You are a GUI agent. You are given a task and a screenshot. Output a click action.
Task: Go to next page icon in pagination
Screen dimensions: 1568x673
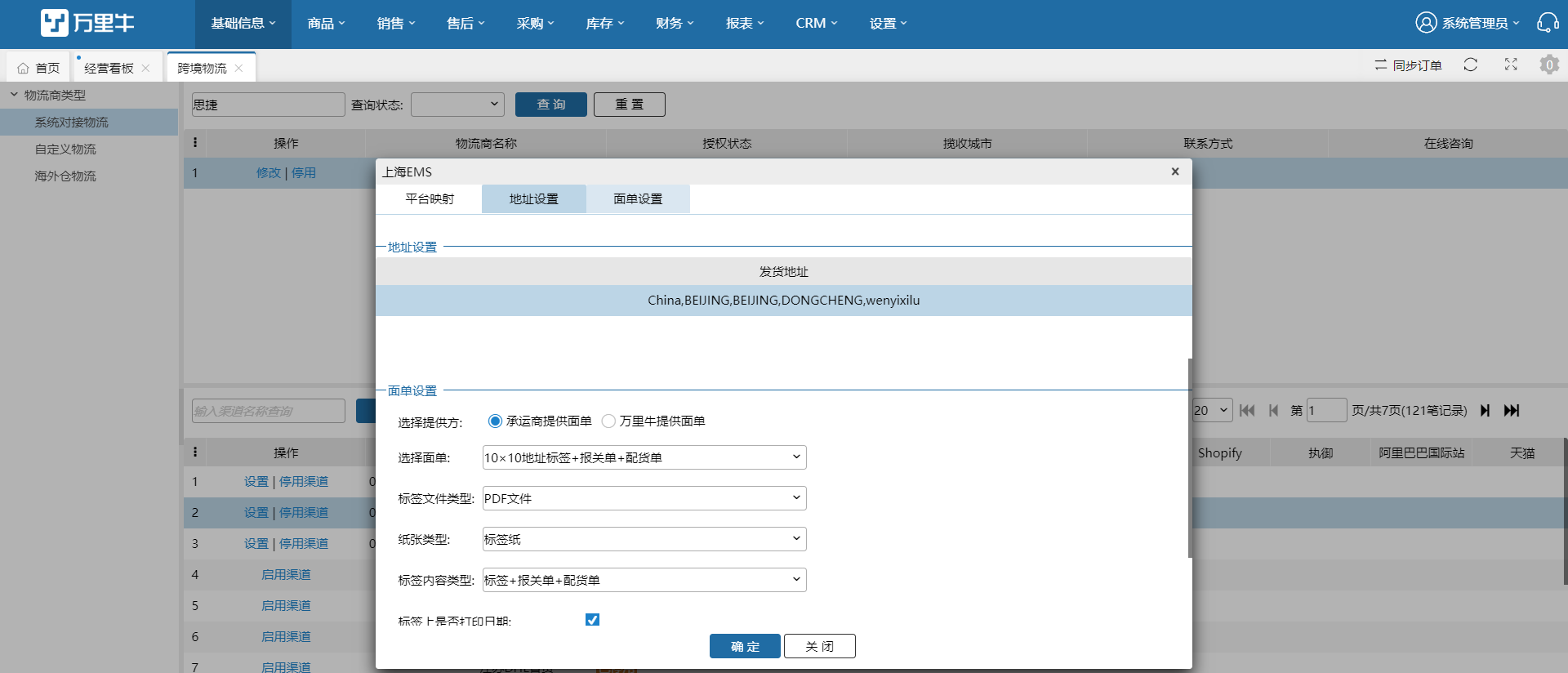coord(1486,411)
